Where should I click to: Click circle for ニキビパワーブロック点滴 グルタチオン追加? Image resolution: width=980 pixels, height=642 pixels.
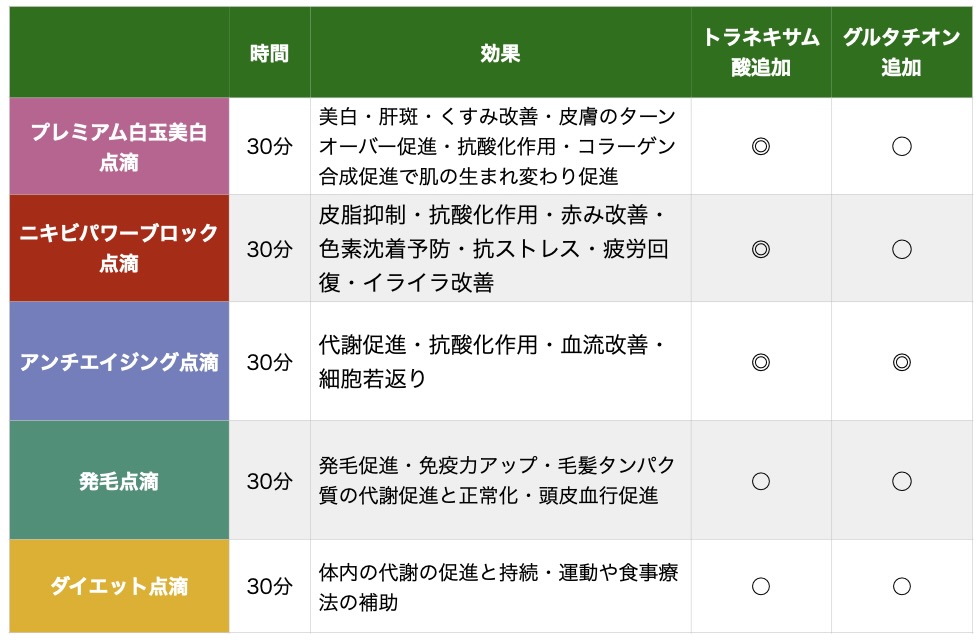coord(901,249)
